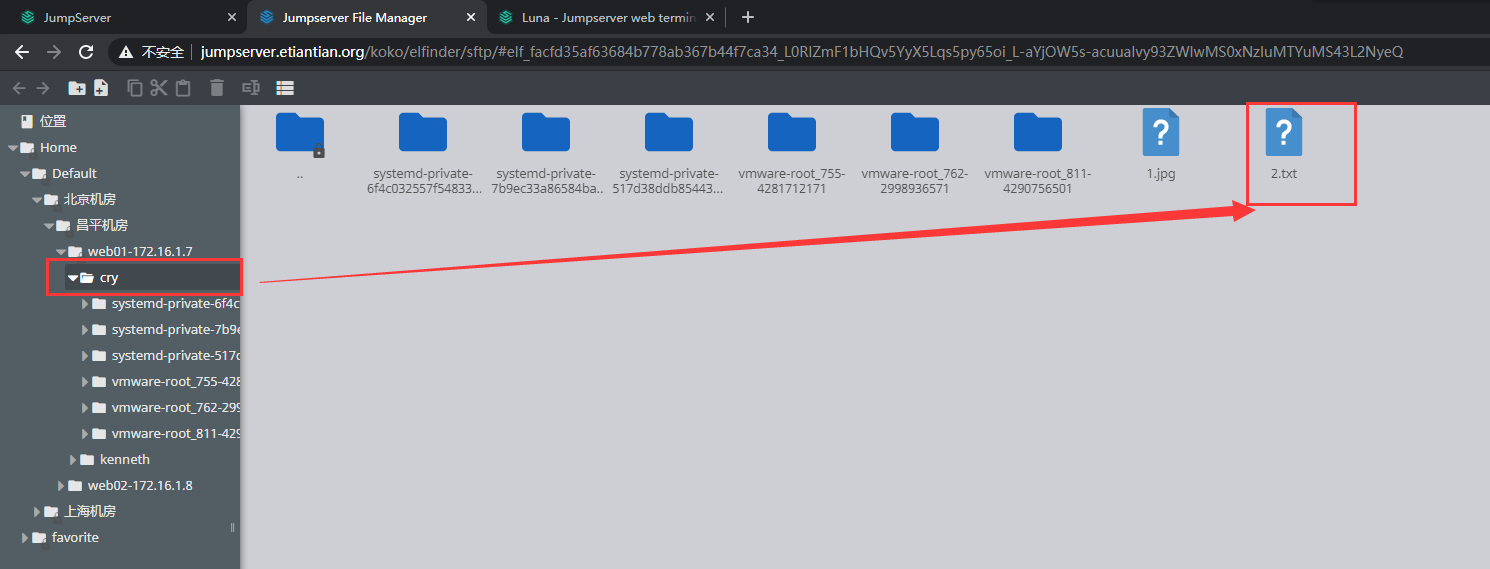Screen dimensions: 1490x569
Task: Expand sidebar systemd-private-6f4c node arrow
Action: 85,304
